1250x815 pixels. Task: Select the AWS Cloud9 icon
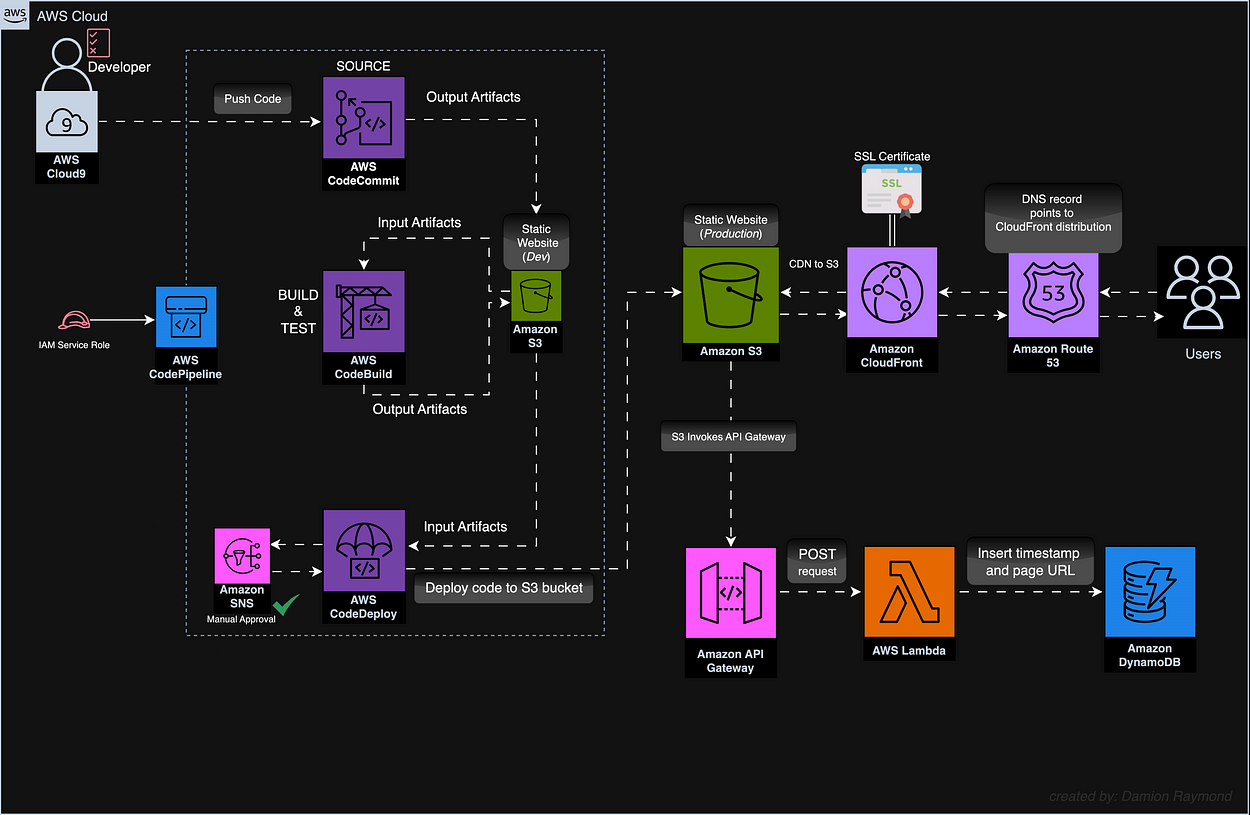(x=66, y=121)
